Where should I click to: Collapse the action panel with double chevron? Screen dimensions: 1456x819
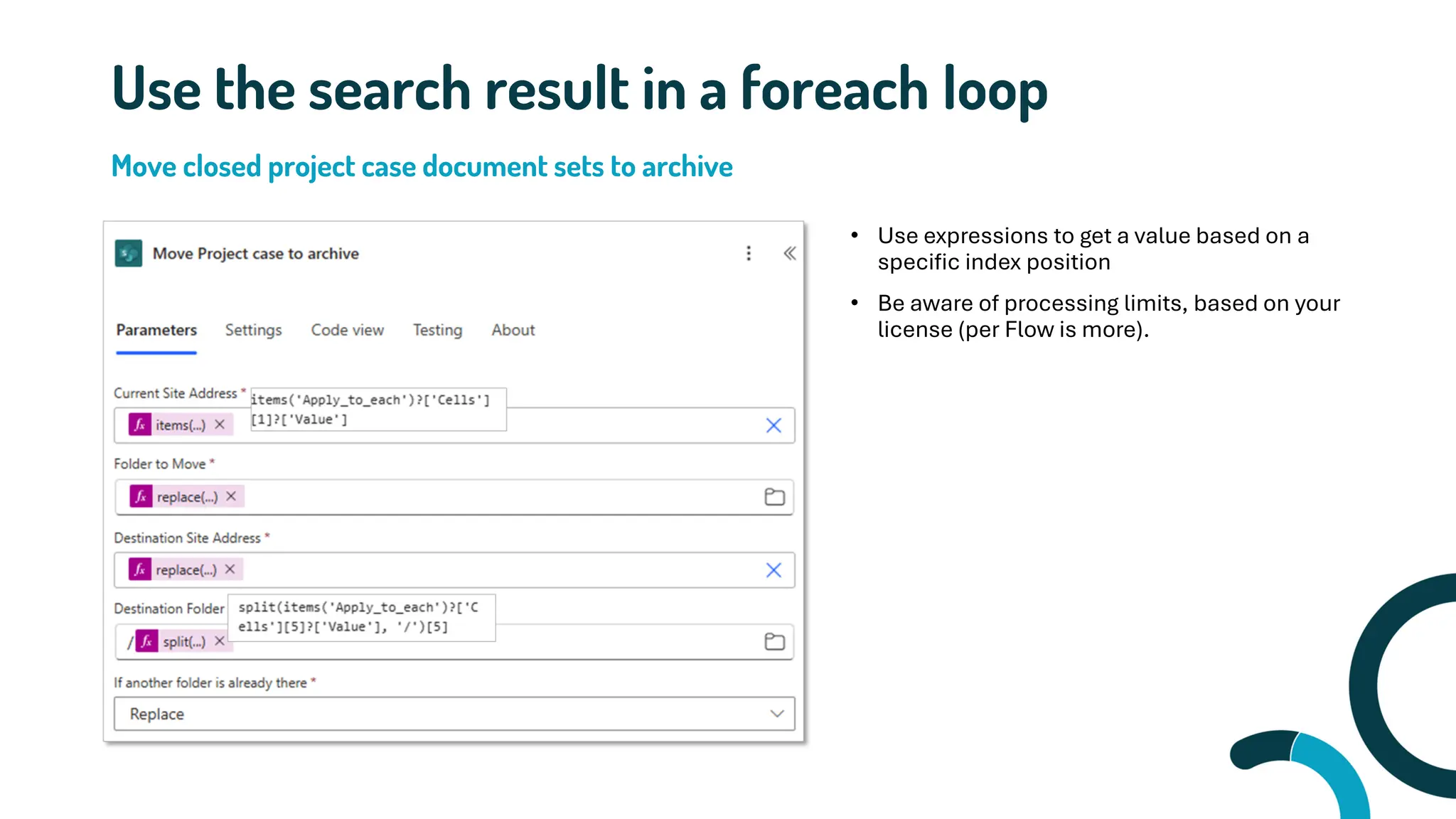[789, 253]
